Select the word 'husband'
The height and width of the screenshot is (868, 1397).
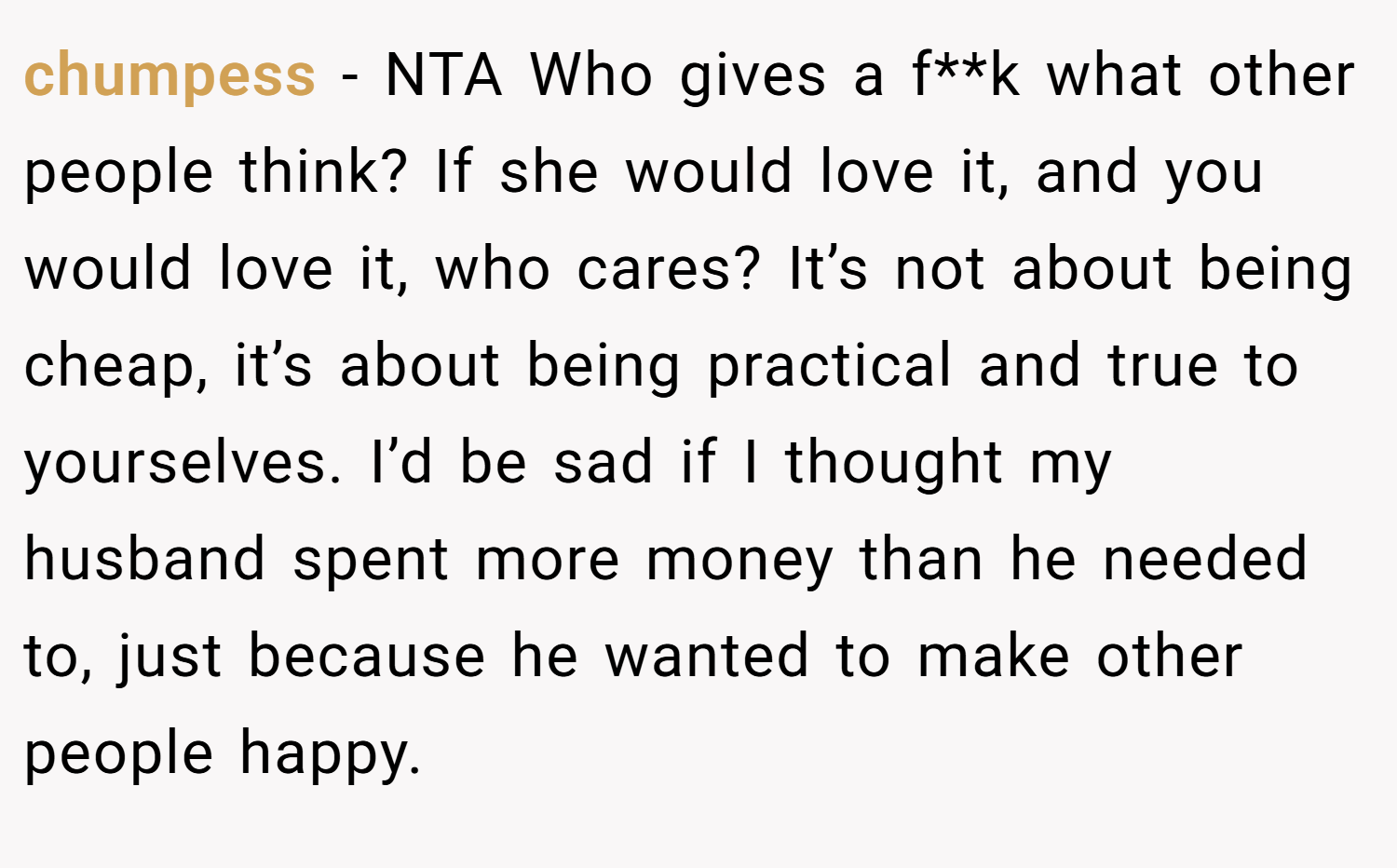tap(144, 559)
